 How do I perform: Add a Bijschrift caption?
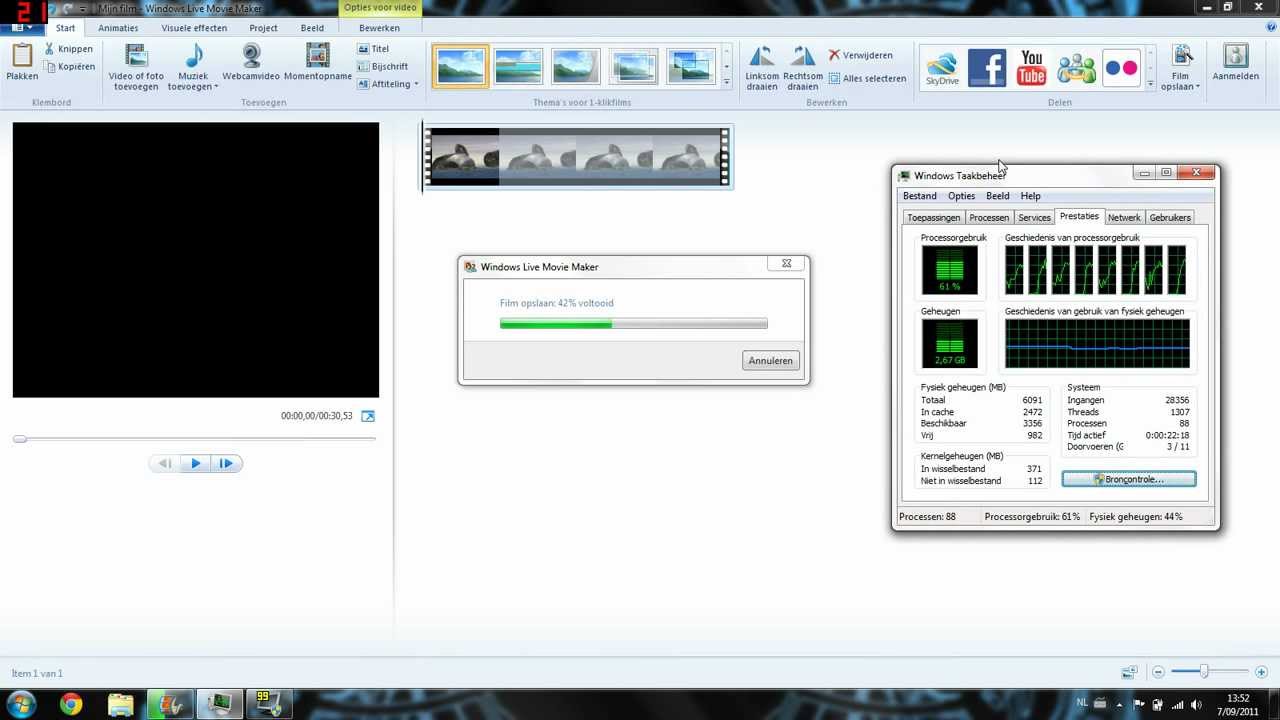[x=382, y=67]
